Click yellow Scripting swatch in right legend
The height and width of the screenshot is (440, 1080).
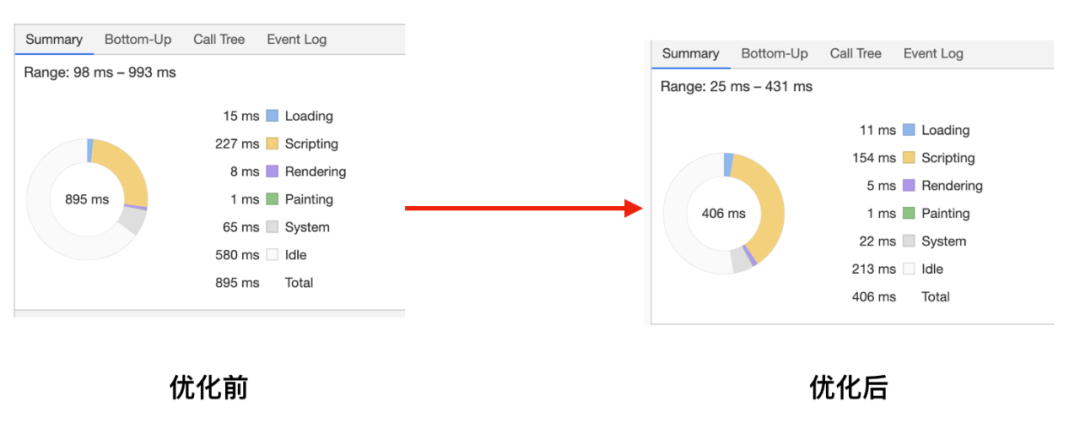tap(908, 158)
